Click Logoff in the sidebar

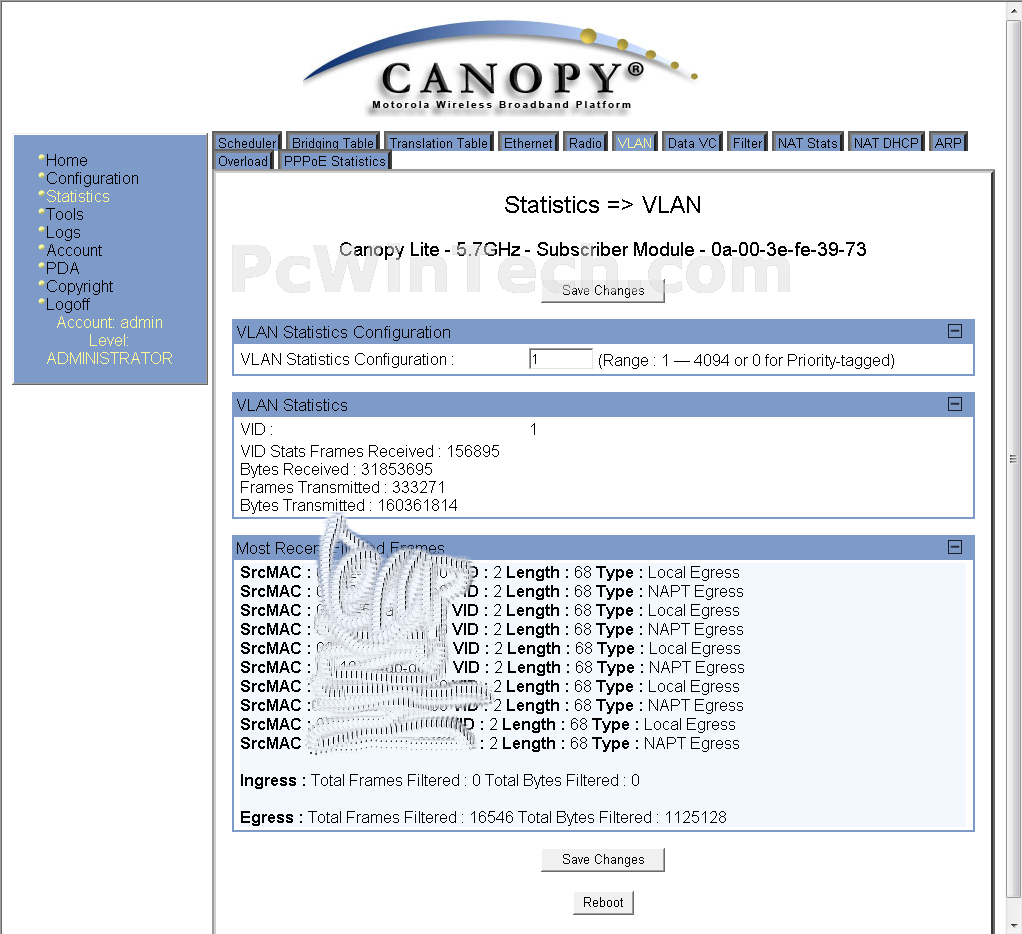pos(68,304)
